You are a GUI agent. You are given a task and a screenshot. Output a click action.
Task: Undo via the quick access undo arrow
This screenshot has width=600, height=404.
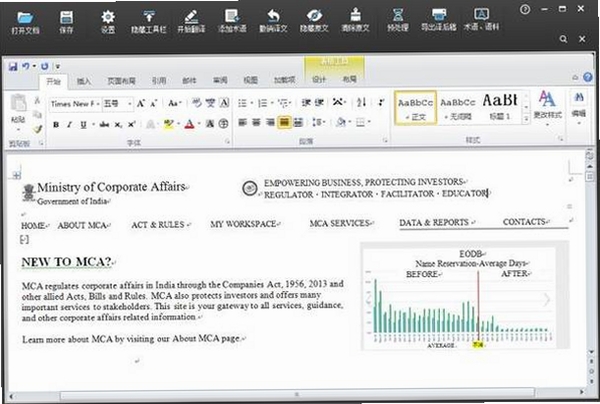click(26, 66)
